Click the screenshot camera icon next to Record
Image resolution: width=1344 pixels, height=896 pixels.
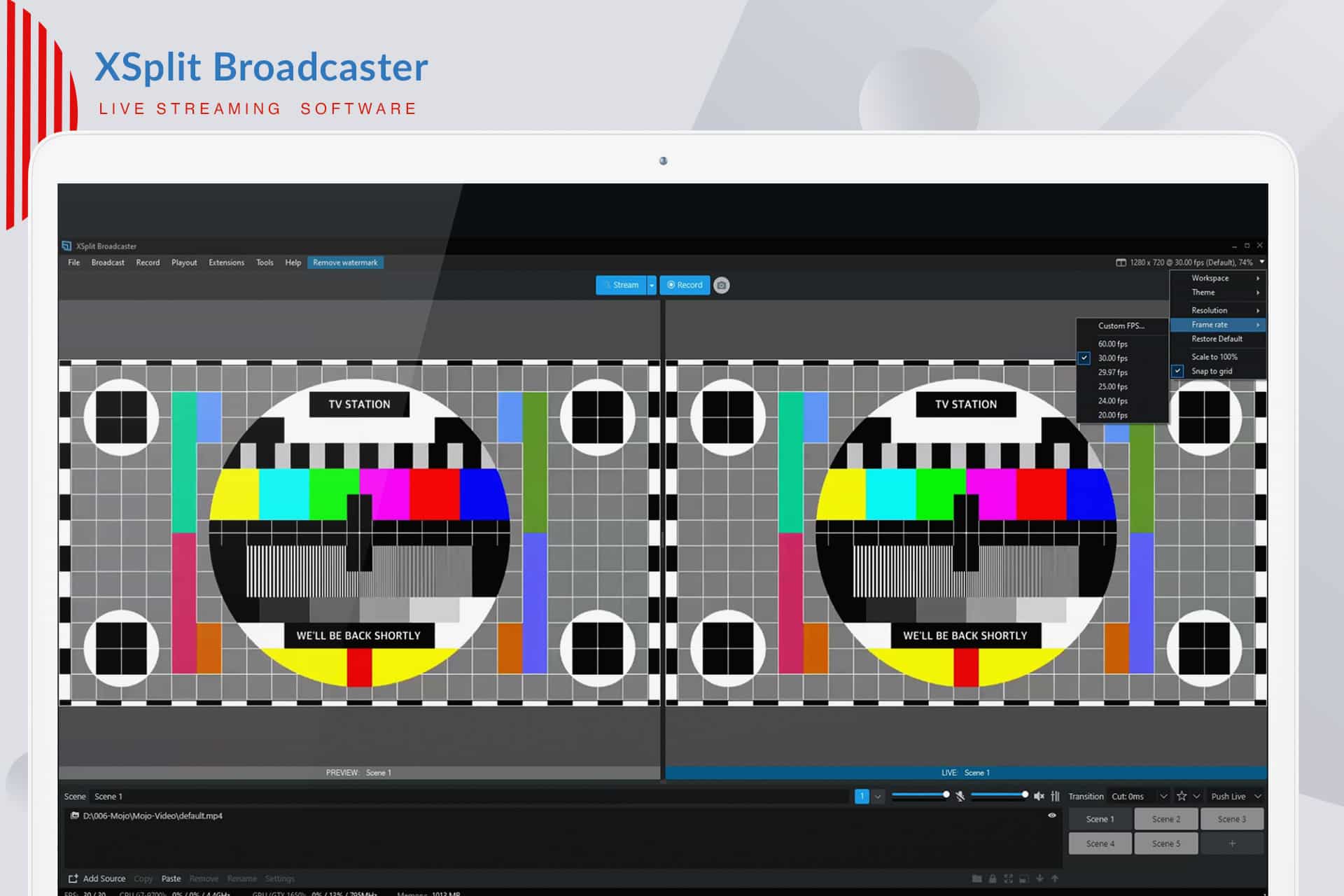click(722, 285)
